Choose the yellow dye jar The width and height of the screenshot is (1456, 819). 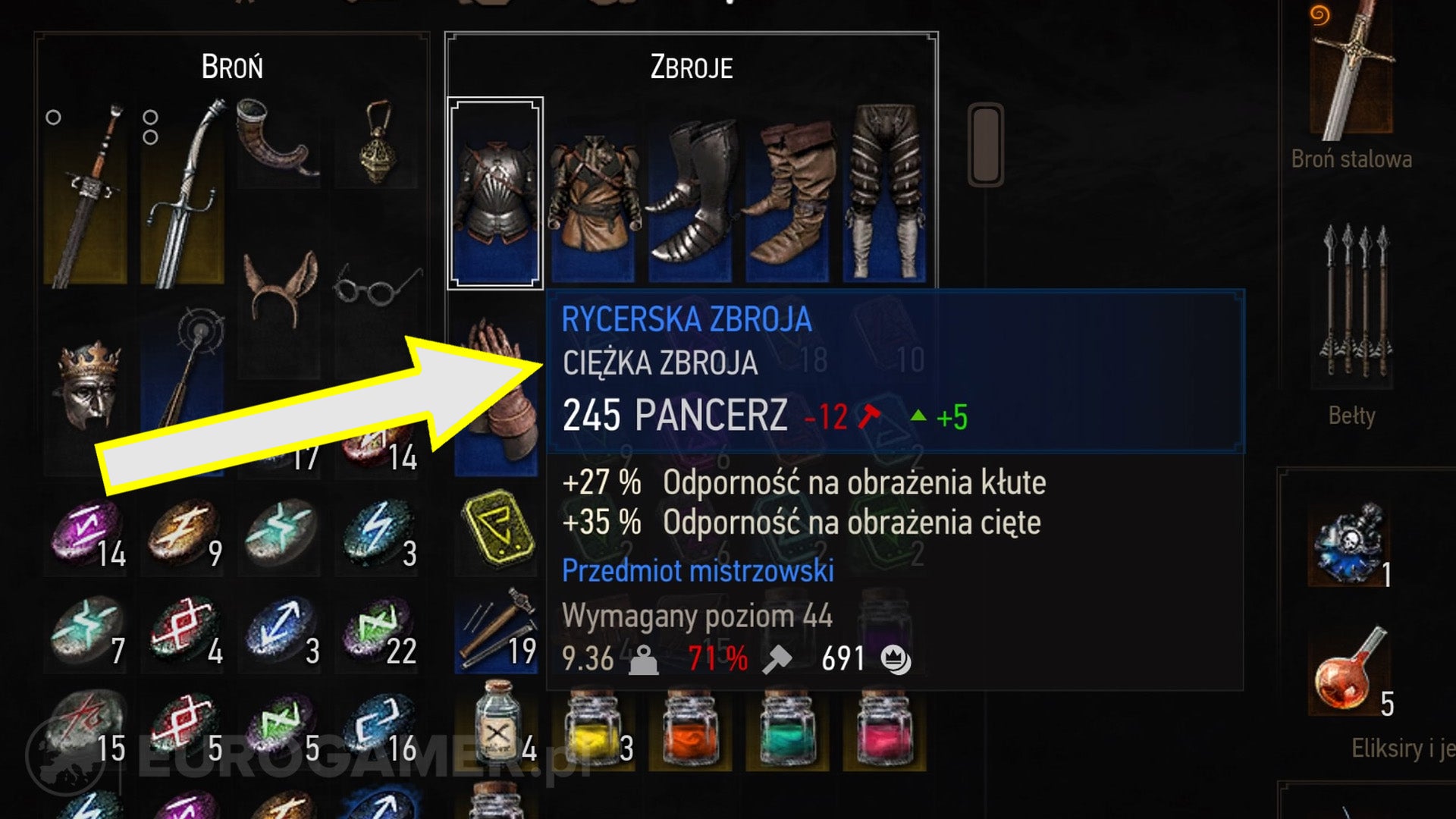[x=593, y=728]
